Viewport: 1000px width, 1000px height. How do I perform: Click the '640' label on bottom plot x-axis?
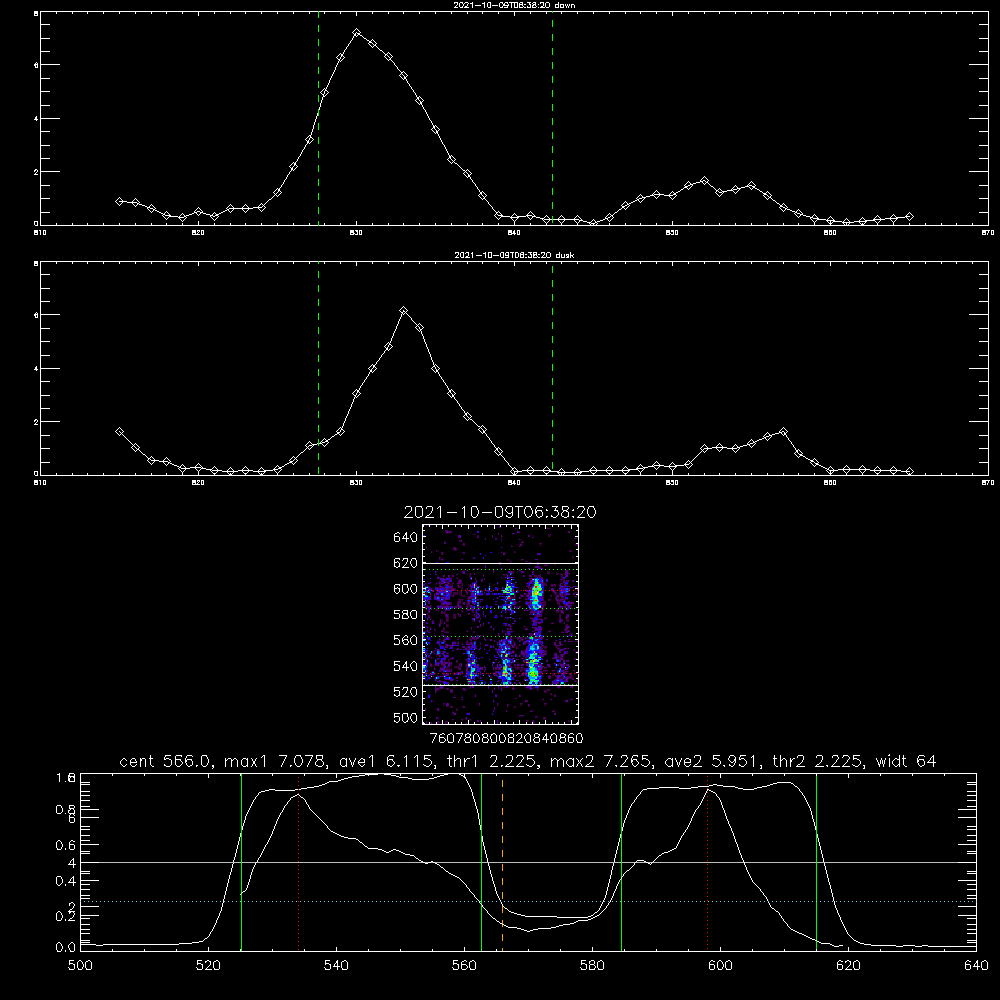pyautogui.click(x=976, y=966)
